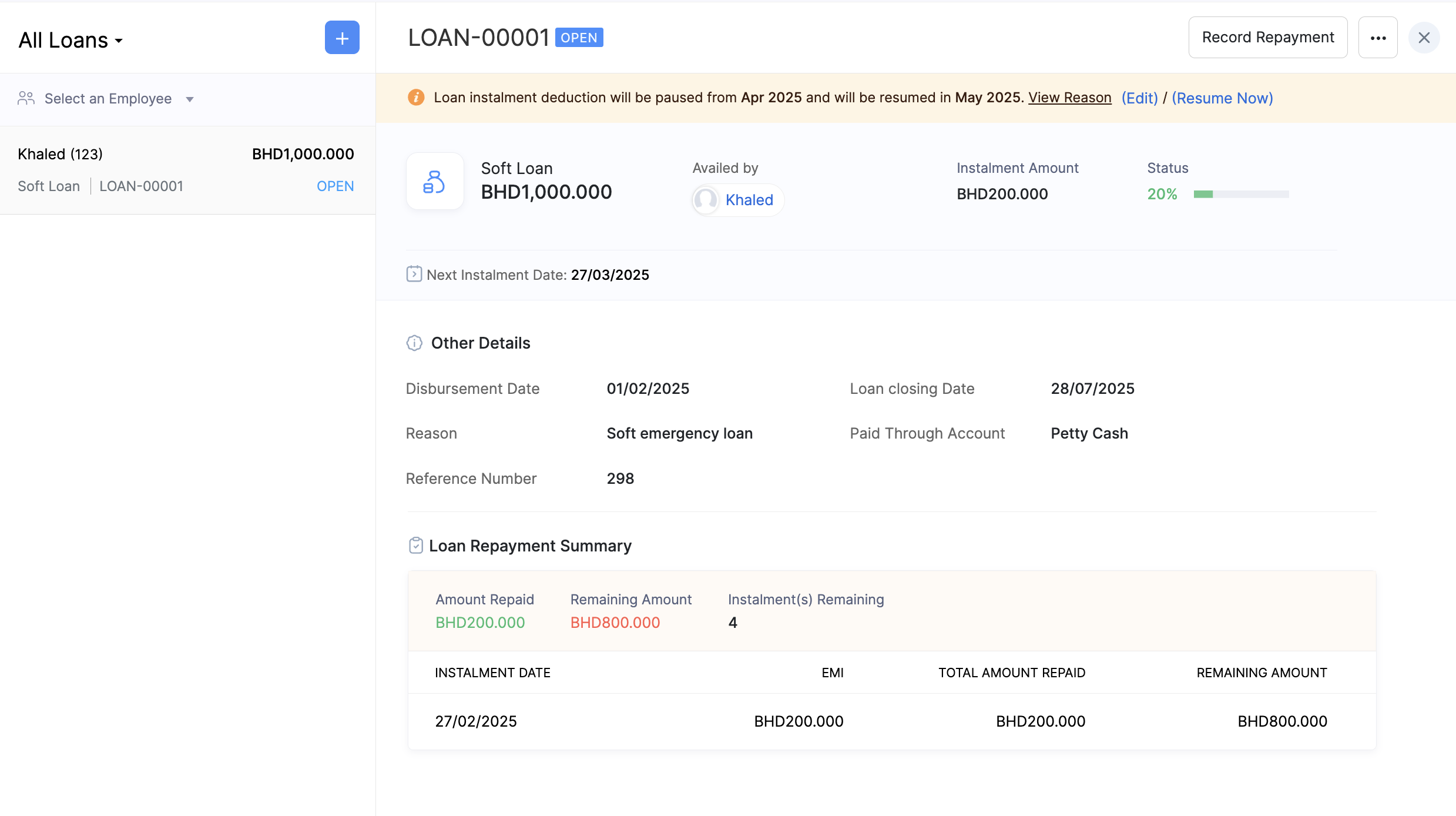
Task: Click the 20% status progress bar
Action: click(1240, 194)
